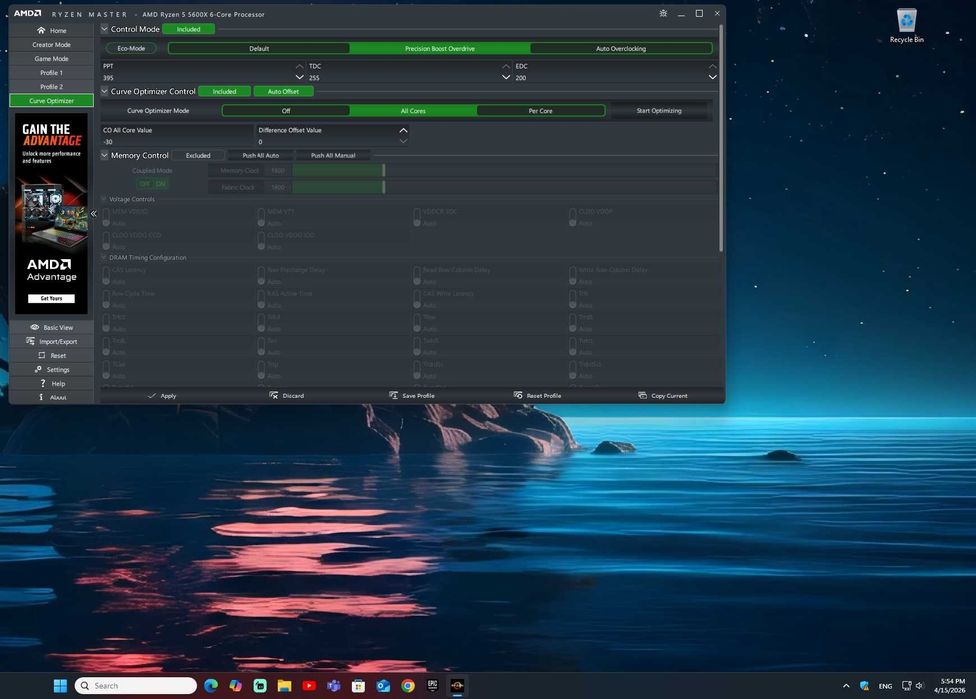976x699 pixels.
Task: Open File Explorer from taskbar
Action: (x=284, y=685)
